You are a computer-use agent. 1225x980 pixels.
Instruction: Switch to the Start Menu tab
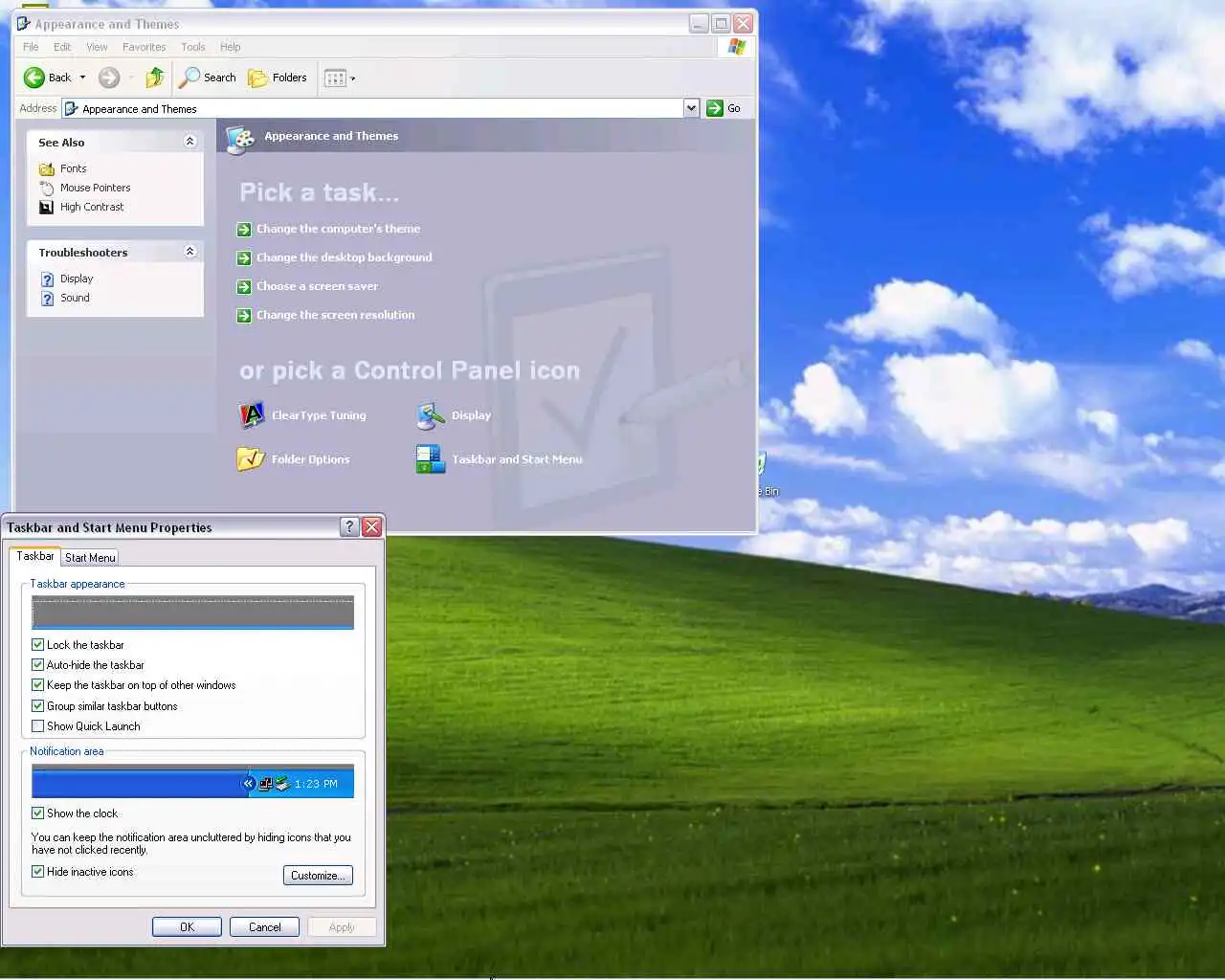90,558
